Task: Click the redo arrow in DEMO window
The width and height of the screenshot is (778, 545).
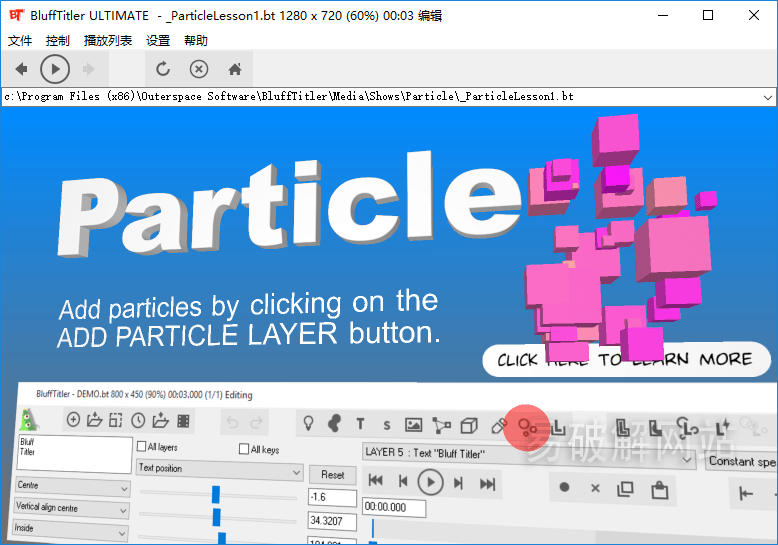Action: pos(257,423)
